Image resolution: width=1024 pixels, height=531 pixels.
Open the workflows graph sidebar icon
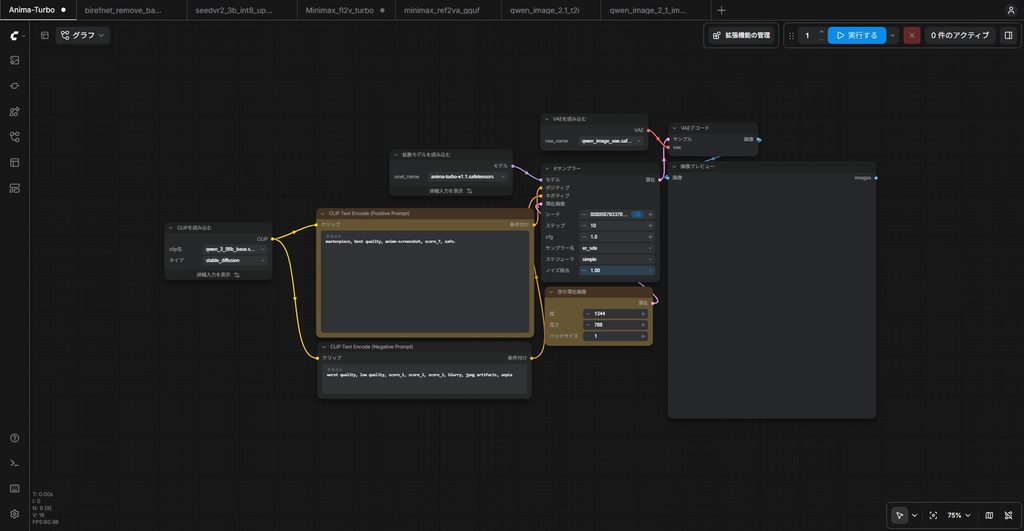click(14, 137)
